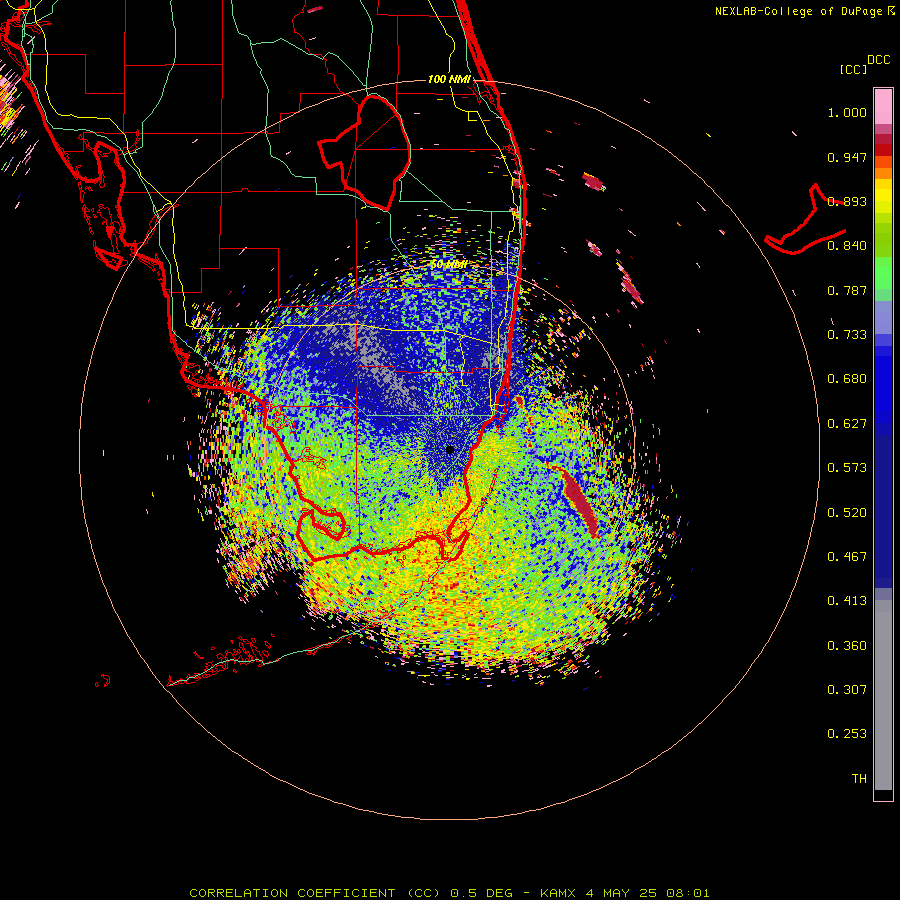900x900 pixels.
Task: Pick the yellow segment of the color bar
Action: (x=883, y=197)
